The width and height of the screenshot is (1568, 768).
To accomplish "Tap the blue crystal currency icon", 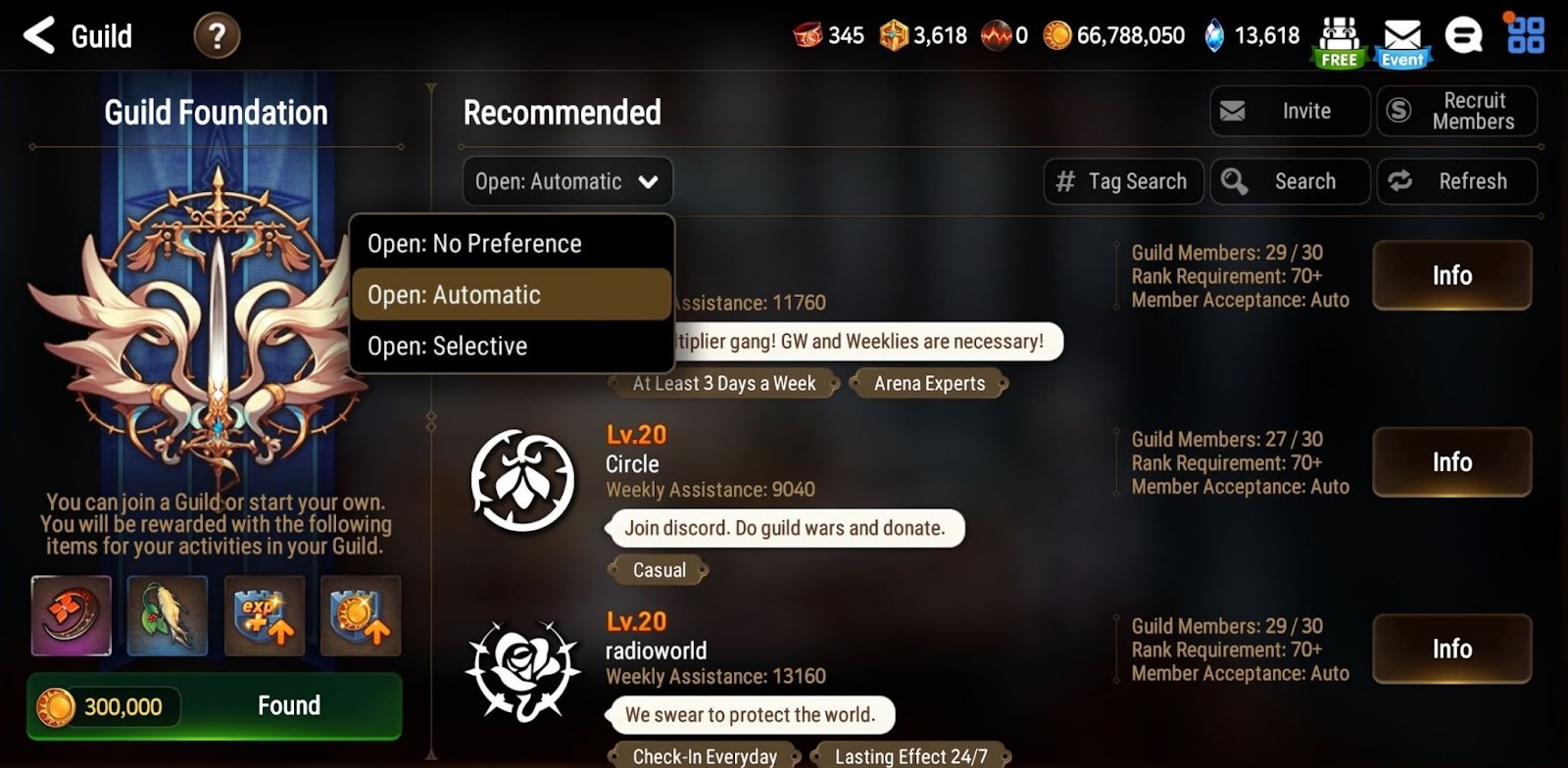I will [x=1214, y=36].
